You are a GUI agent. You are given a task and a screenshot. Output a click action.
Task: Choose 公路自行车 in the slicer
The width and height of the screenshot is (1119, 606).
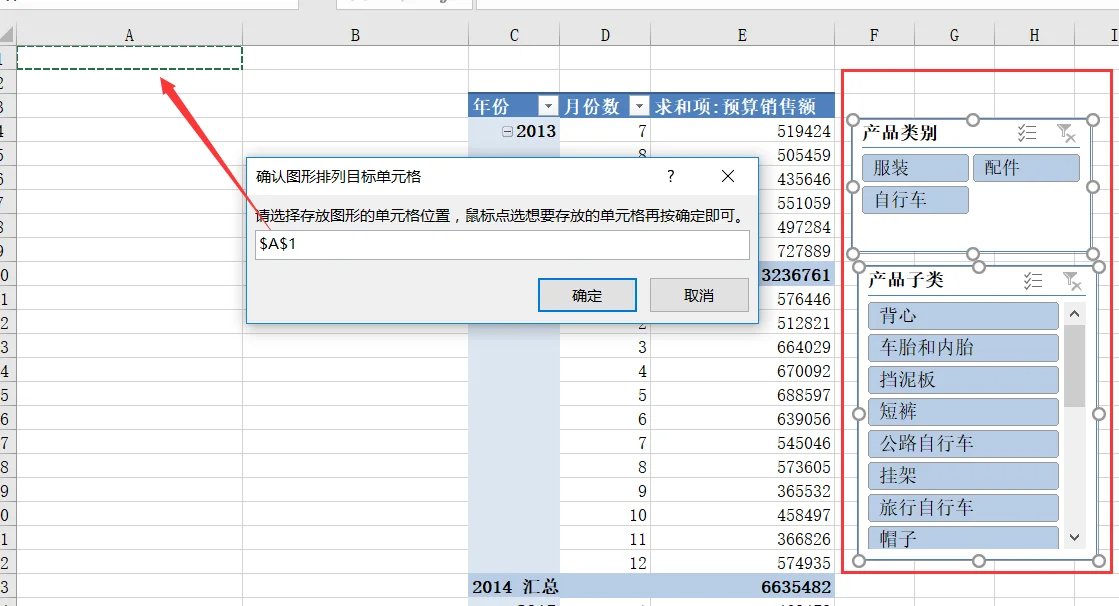(963, 444)
